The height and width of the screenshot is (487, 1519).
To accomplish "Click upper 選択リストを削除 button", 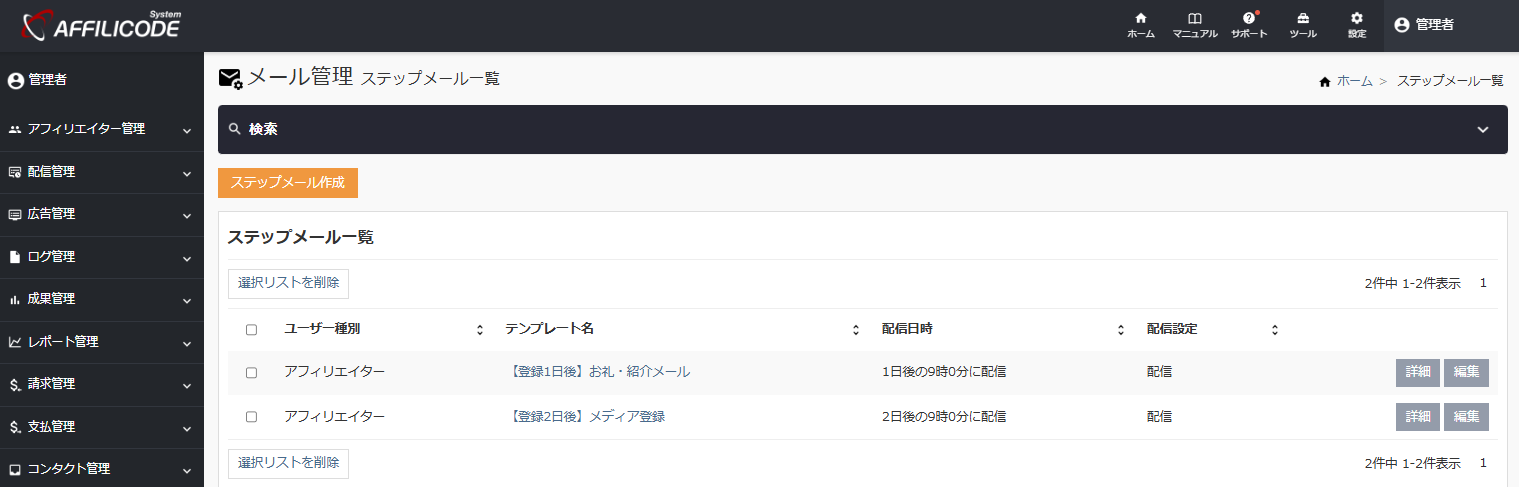I will [x=288, y=283].
